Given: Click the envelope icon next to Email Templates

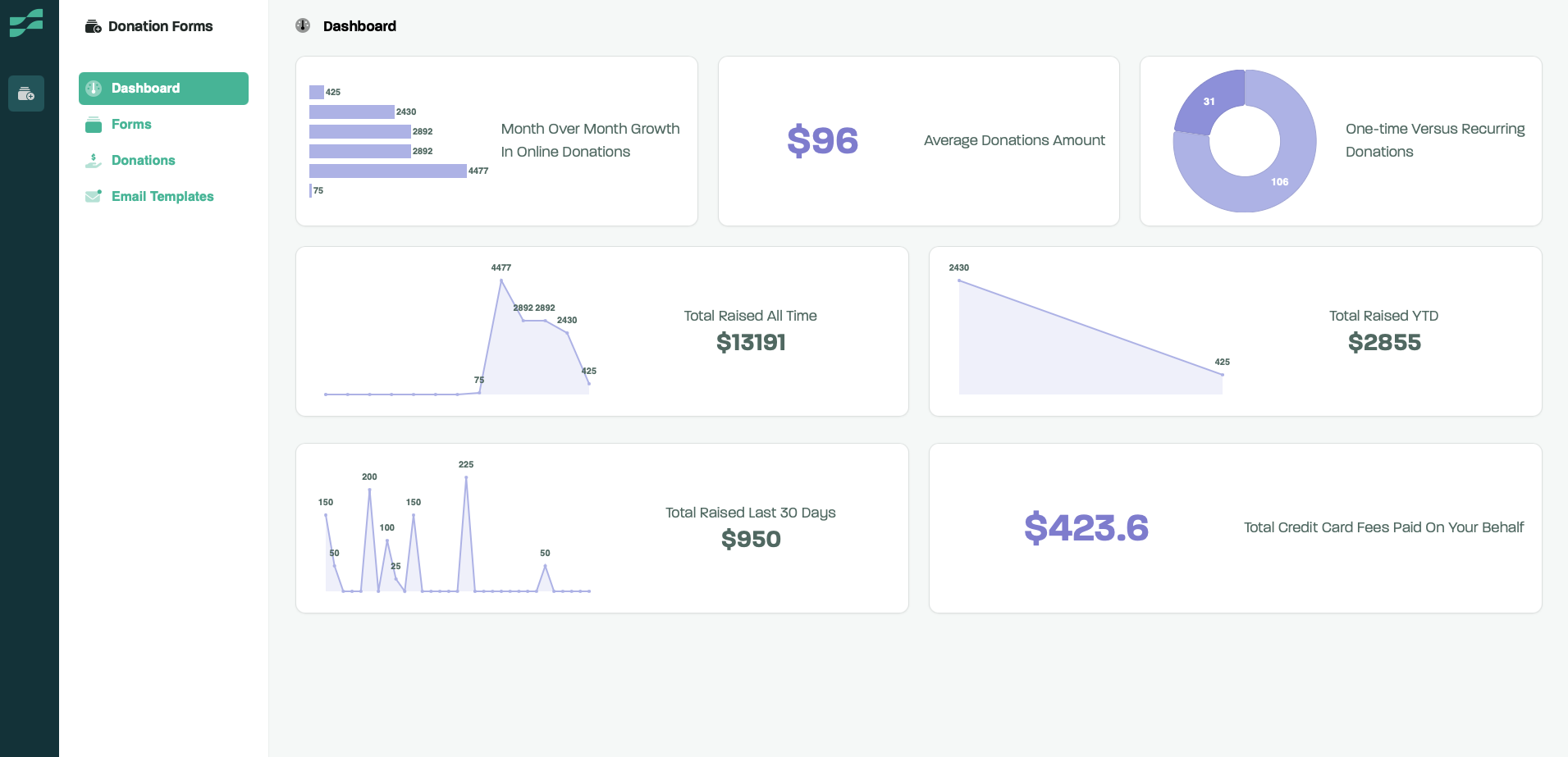Looking at the screenshot, I should tap(93, 196).
